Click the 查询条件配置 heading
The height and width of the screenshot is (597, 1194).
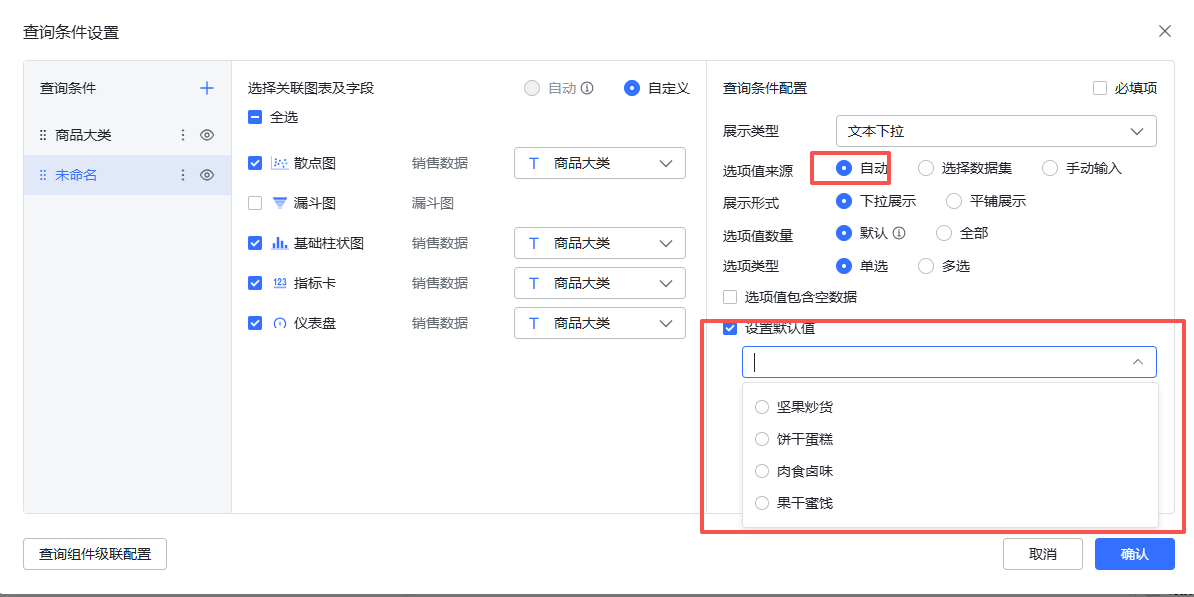click(x=765, y=88)
